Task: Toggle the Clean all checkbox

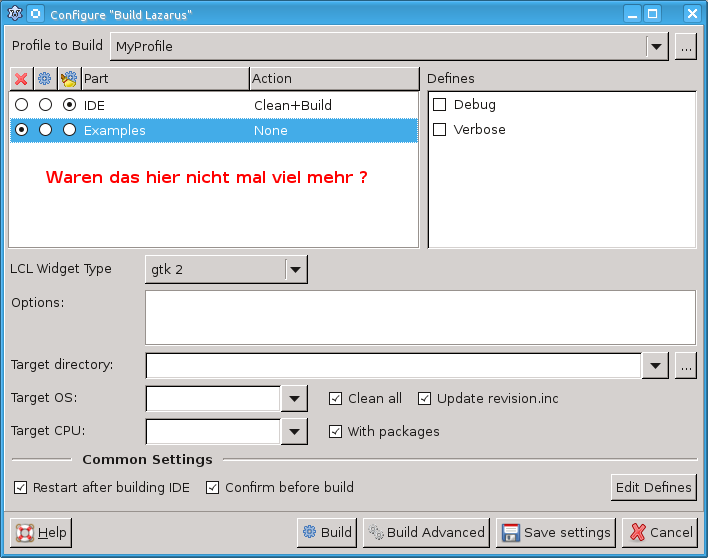Action: click(x=336, y=399)
